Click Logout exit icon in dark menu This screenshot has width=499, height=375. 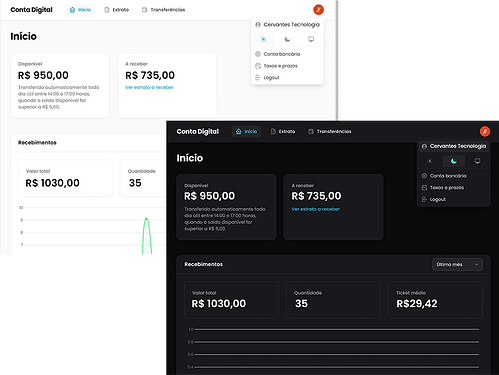424,199
